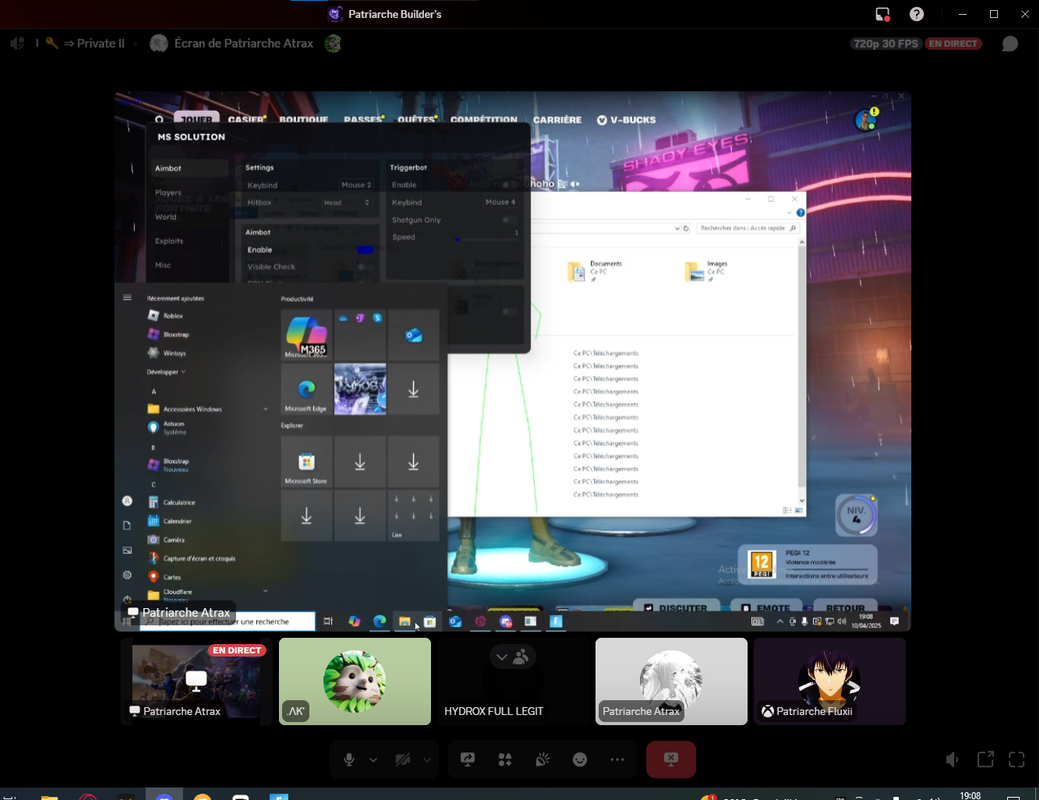The image size is (1039, 800).
Task: Open the M365 Copilot Start tile
Action: (x=306, y=335)
